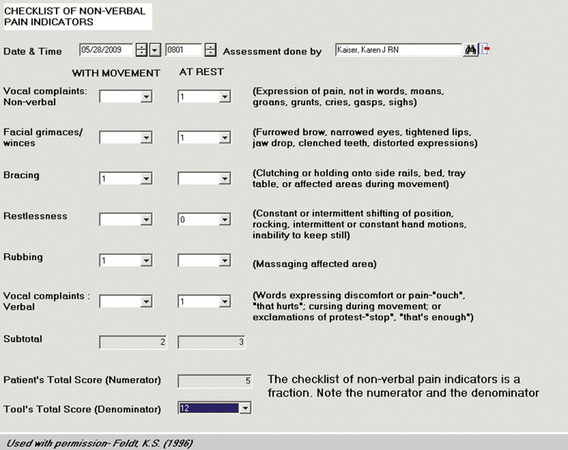Image resolution: width=568 pixels, height=450 pixels.
Task: Open Tool's Total Score Denominator dropdown
Action: (x=214, y=408)
